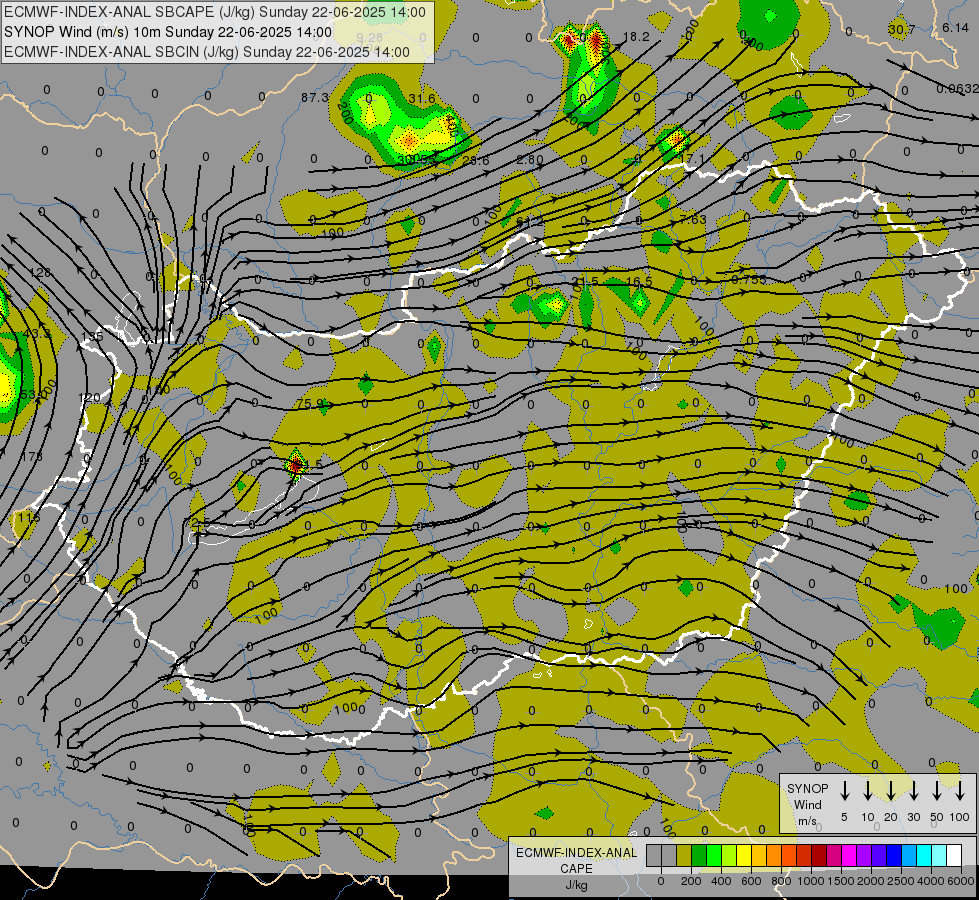Click the 61.2 value on the map

point(529,221)
